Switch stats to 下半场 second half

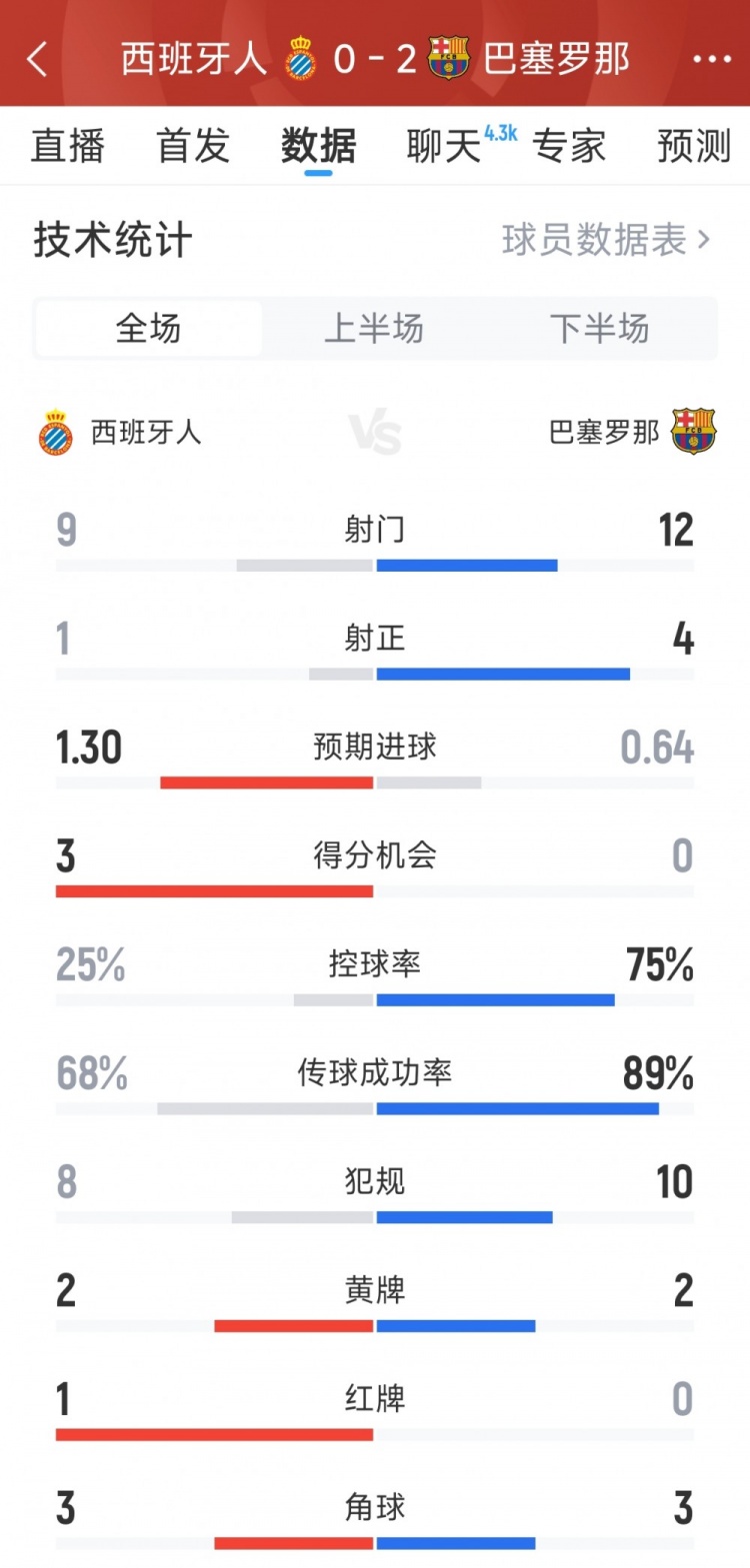point(599,329)
